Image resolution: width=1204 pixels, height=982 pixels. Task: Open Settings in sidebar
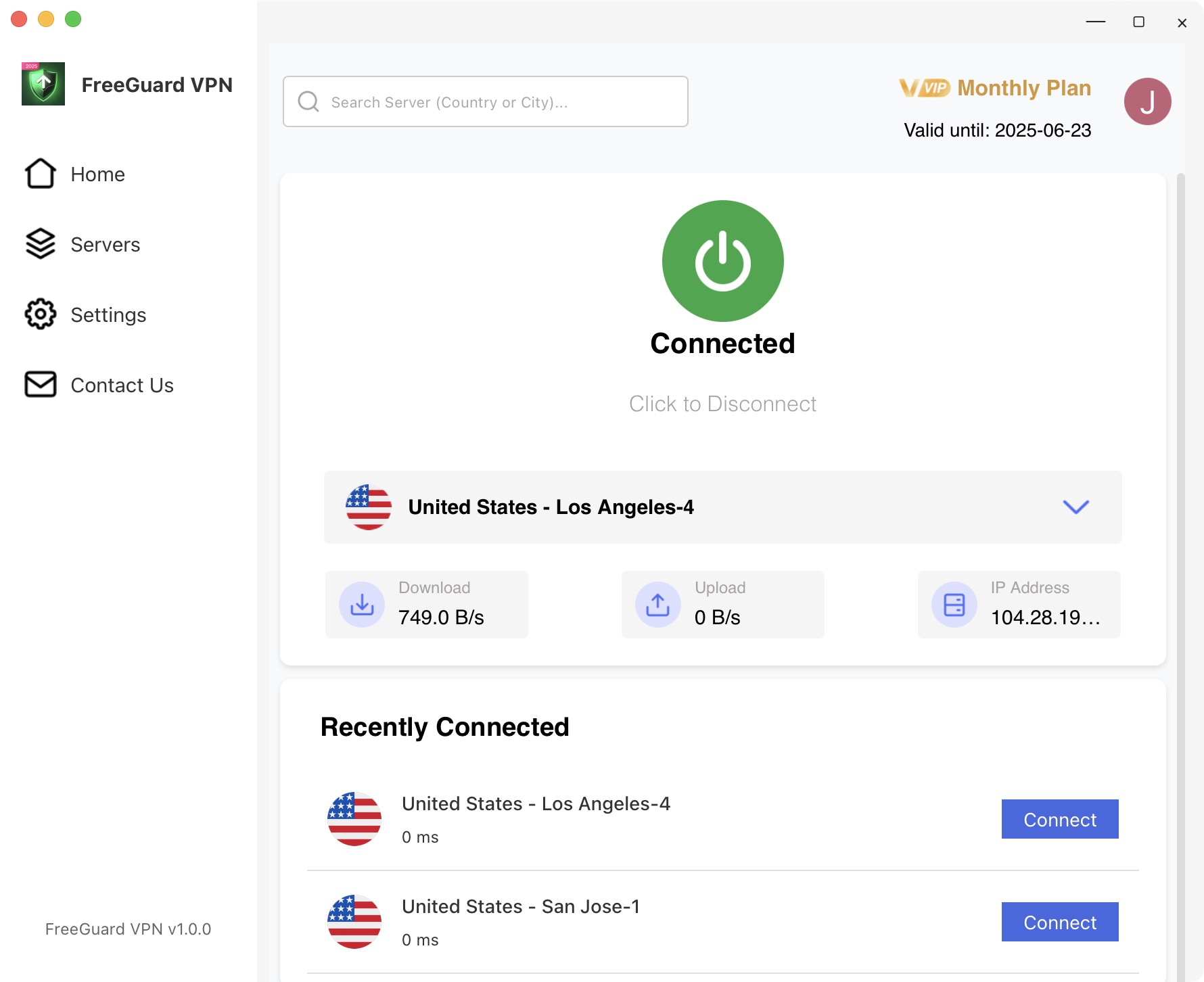pyautogui.click(x=108, y=315)
